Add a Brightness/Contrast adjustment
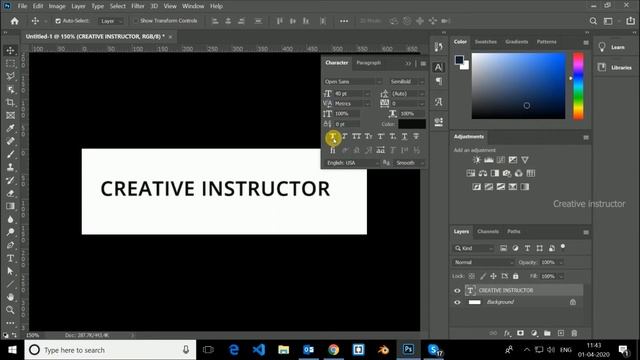The height and width of the screenshot is (360, 640). [476, 160]
